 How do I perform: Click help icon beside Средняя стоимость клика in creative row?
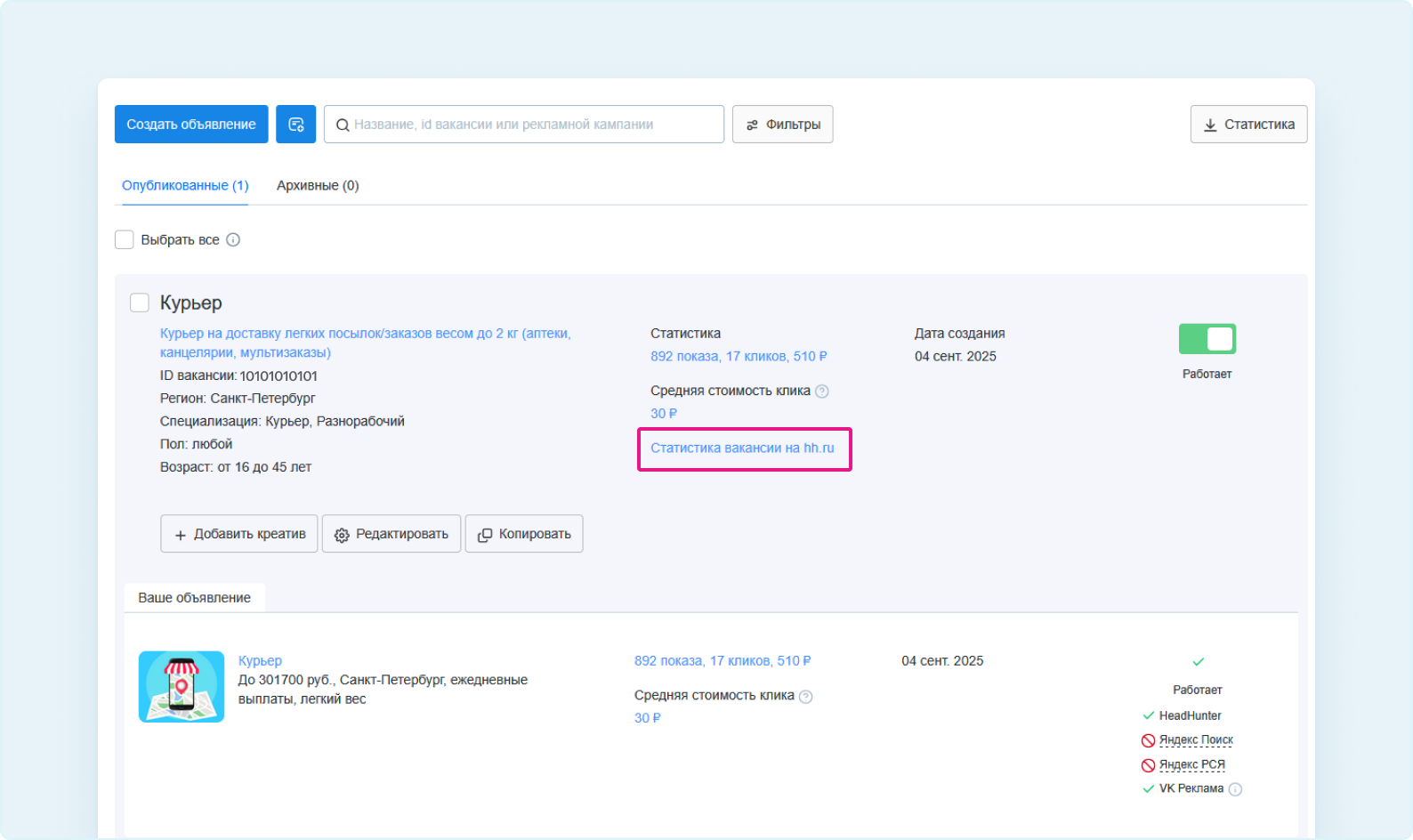point(806,697)
